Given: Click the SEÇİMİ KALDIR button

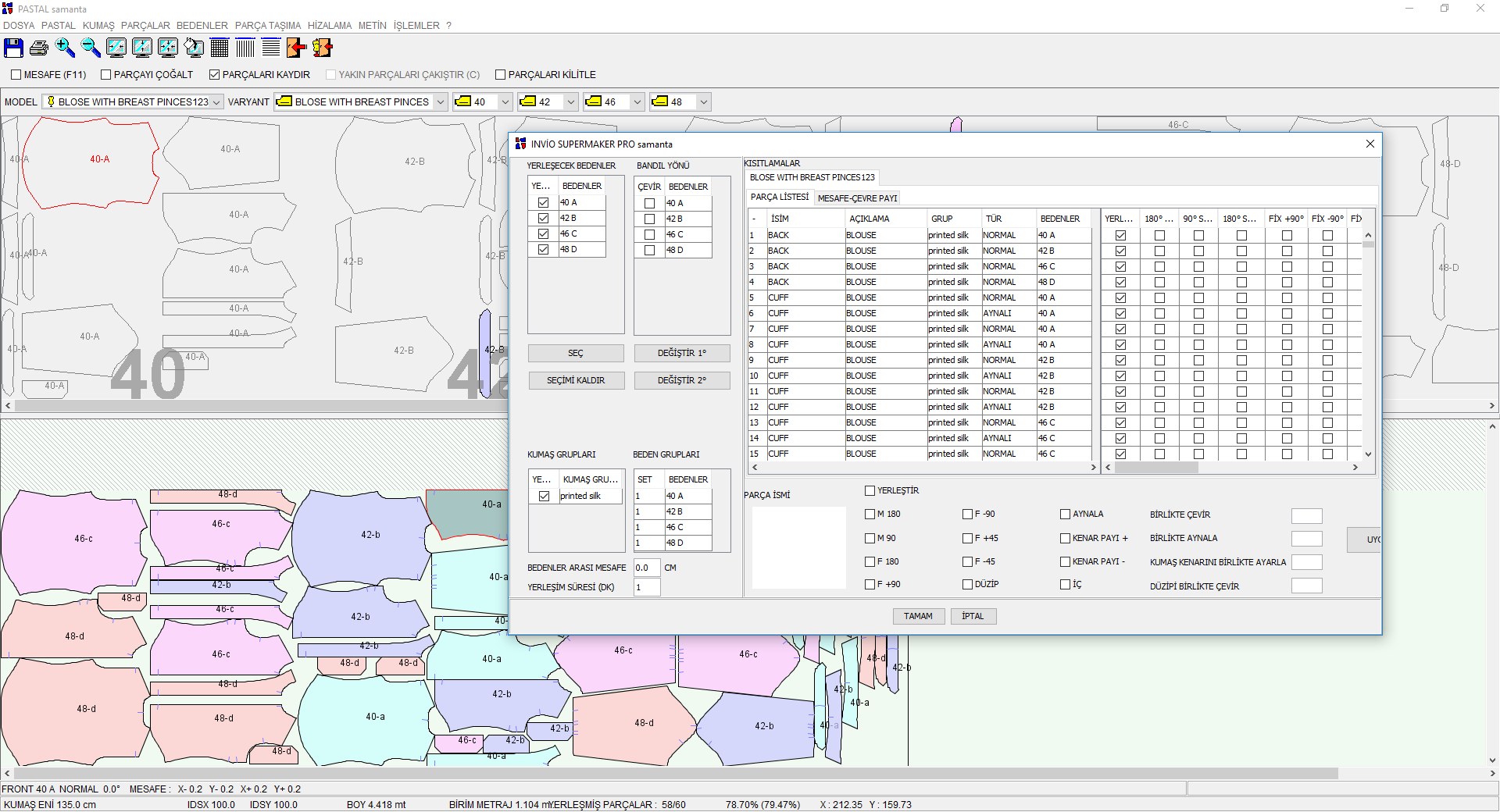Looking at the screenshot, I should coord(576,381).
